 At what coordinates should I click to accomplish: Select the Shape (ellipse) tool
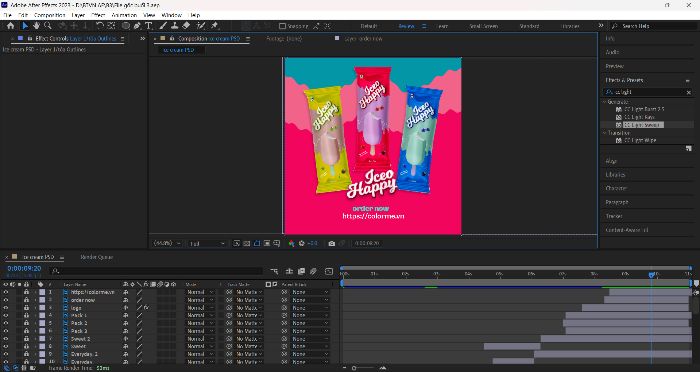point(126,26)
